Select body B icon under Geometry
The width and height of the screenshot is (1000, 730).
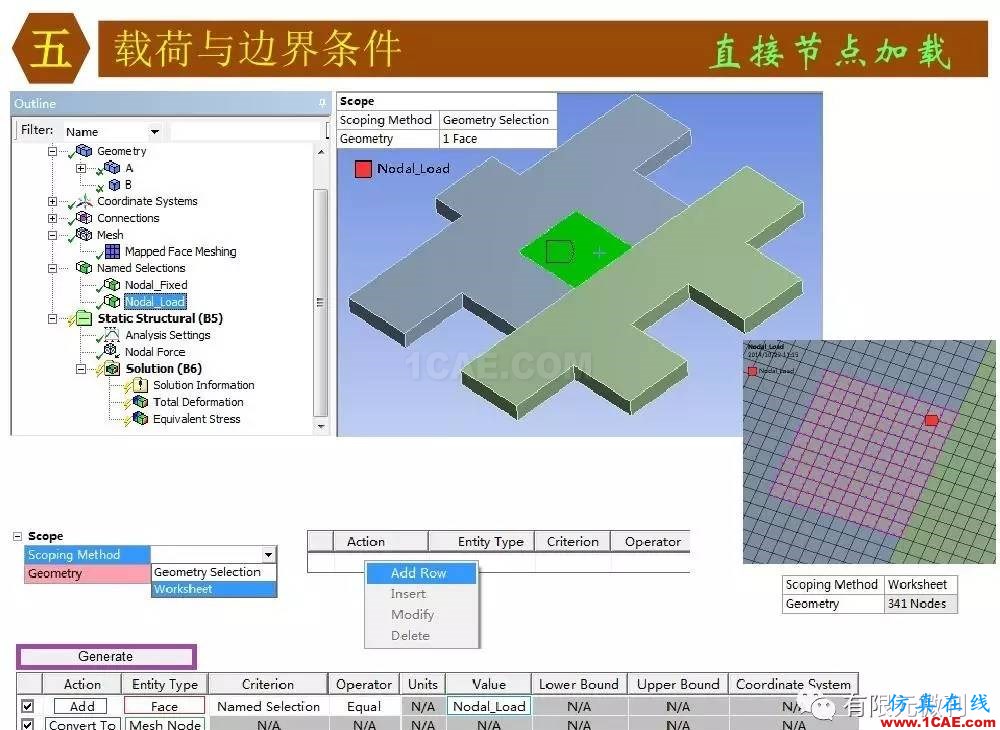click(114, 185)
